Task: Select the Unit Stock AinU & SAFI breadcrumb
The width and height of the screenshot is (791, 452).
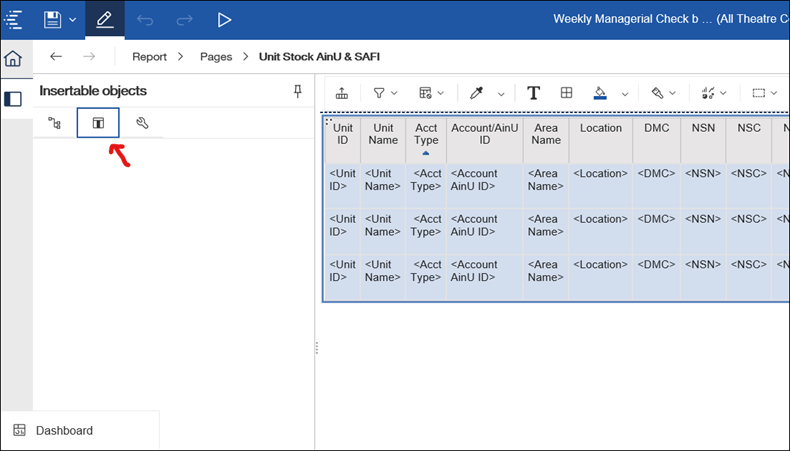Action: pos(319,56)
